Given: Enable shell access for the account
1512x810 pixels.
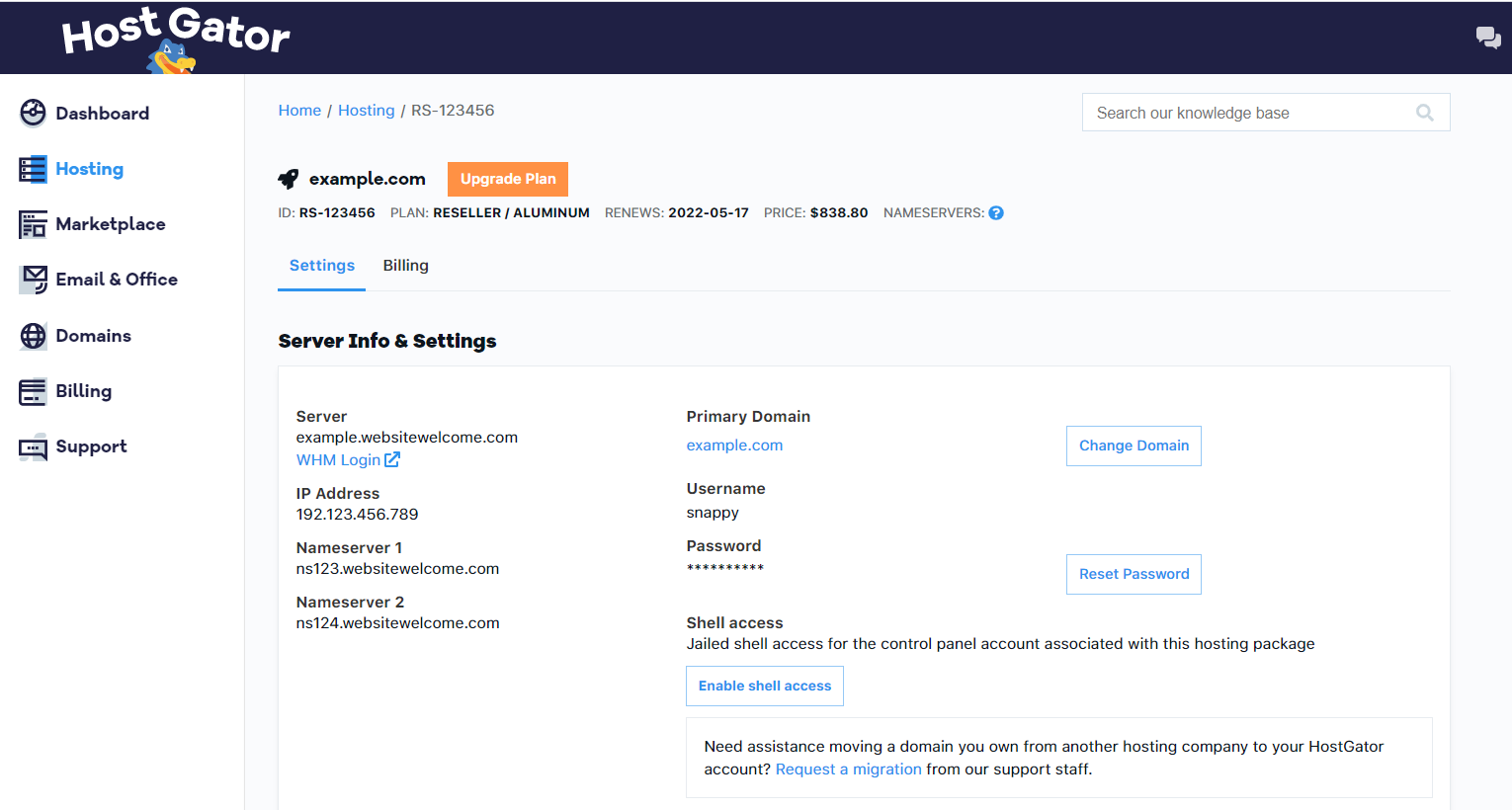Looking at the screenshot, I should click(x=764, y=686).
